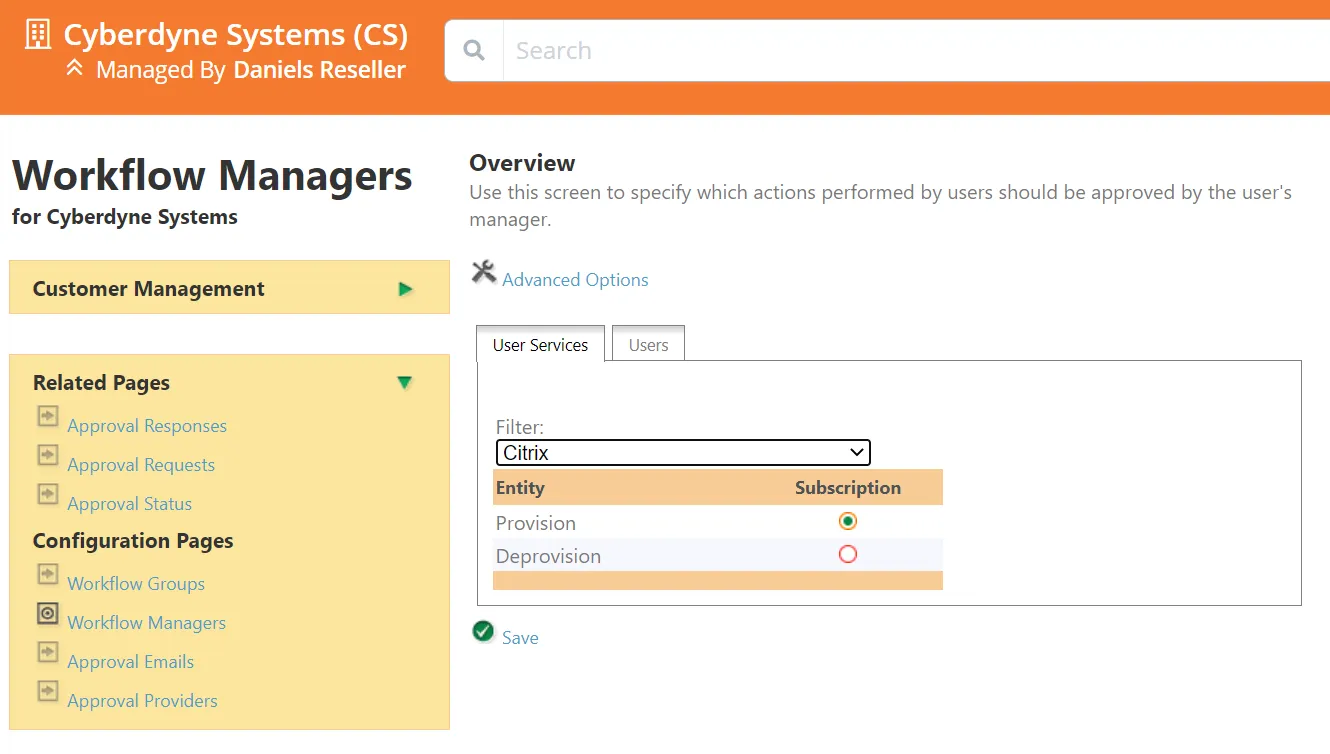The width and height of the screenshot is (1330, 754).
Task: Click the arrow icon beside Approval Responses
Action: (x=47, y=416)
